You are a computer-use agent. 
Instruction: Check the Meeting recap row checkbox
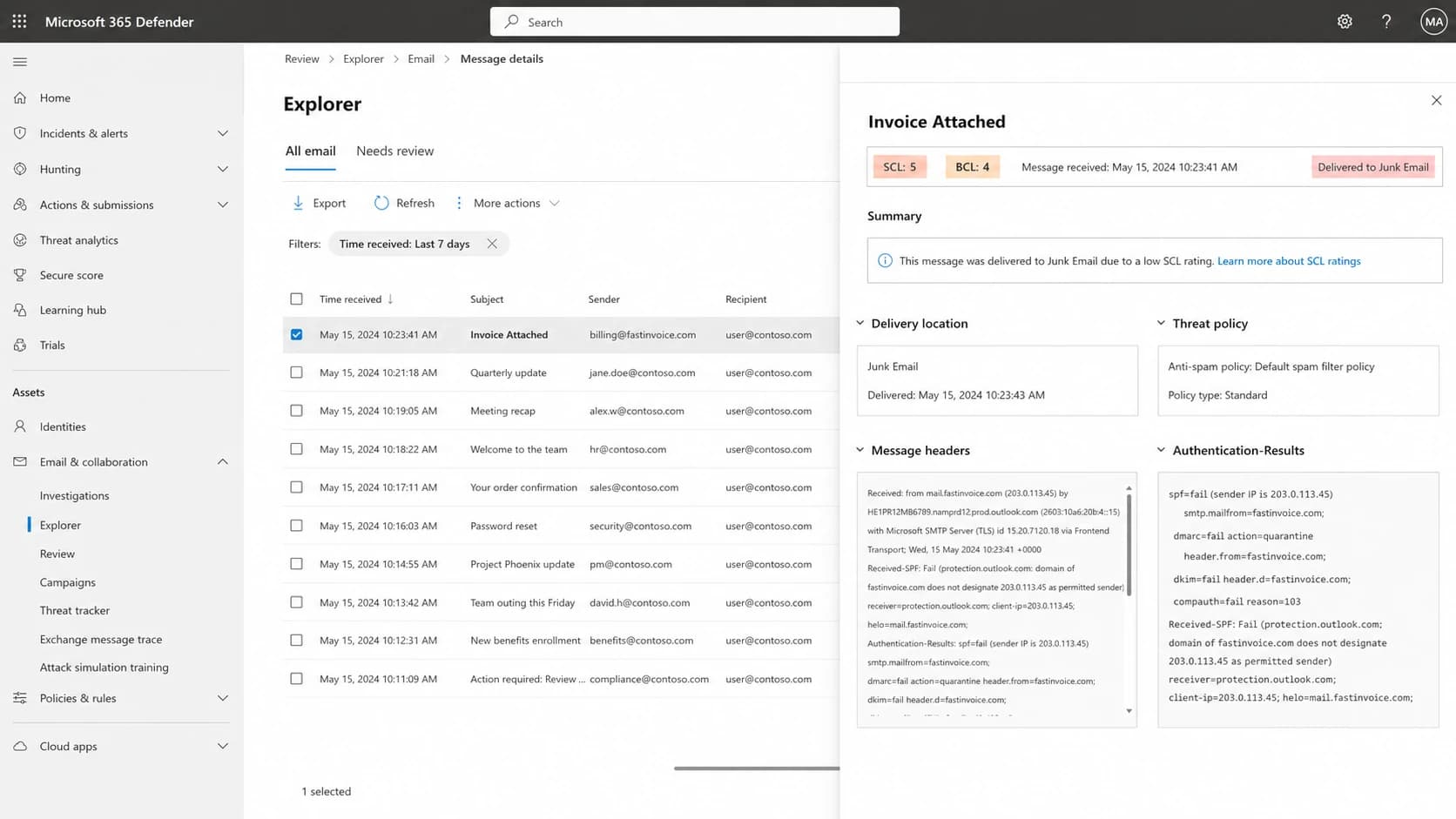296,411
